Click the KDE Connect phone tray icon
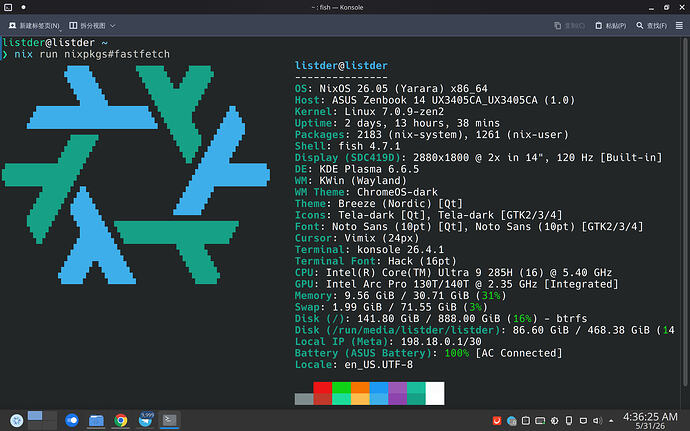 click(x=569, y=421)
